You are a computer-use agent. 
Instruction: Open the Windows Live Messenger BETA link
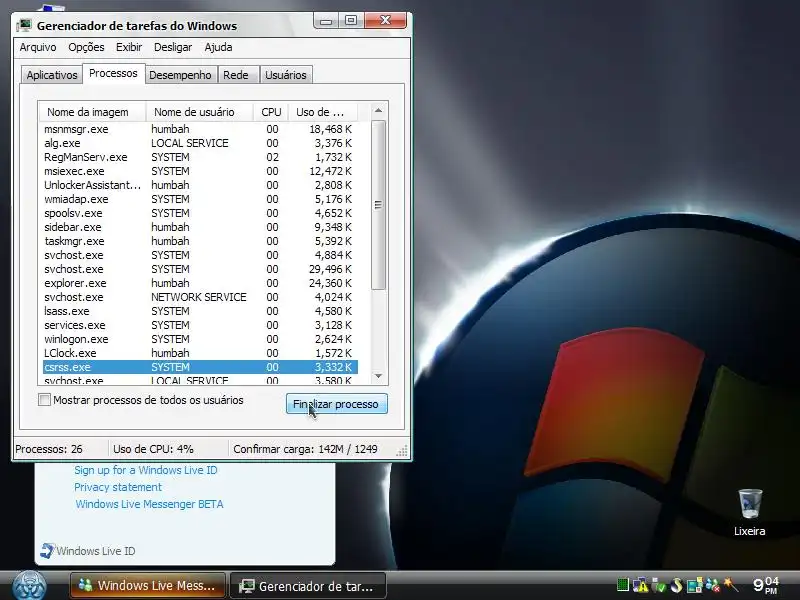tap(149, 504)
